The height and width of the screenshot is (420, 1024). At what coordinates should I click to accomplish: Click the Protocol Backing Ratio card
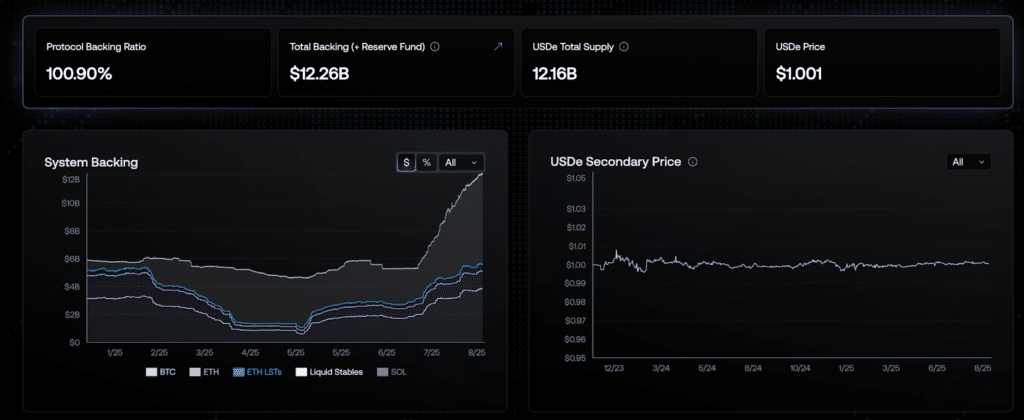153,62
